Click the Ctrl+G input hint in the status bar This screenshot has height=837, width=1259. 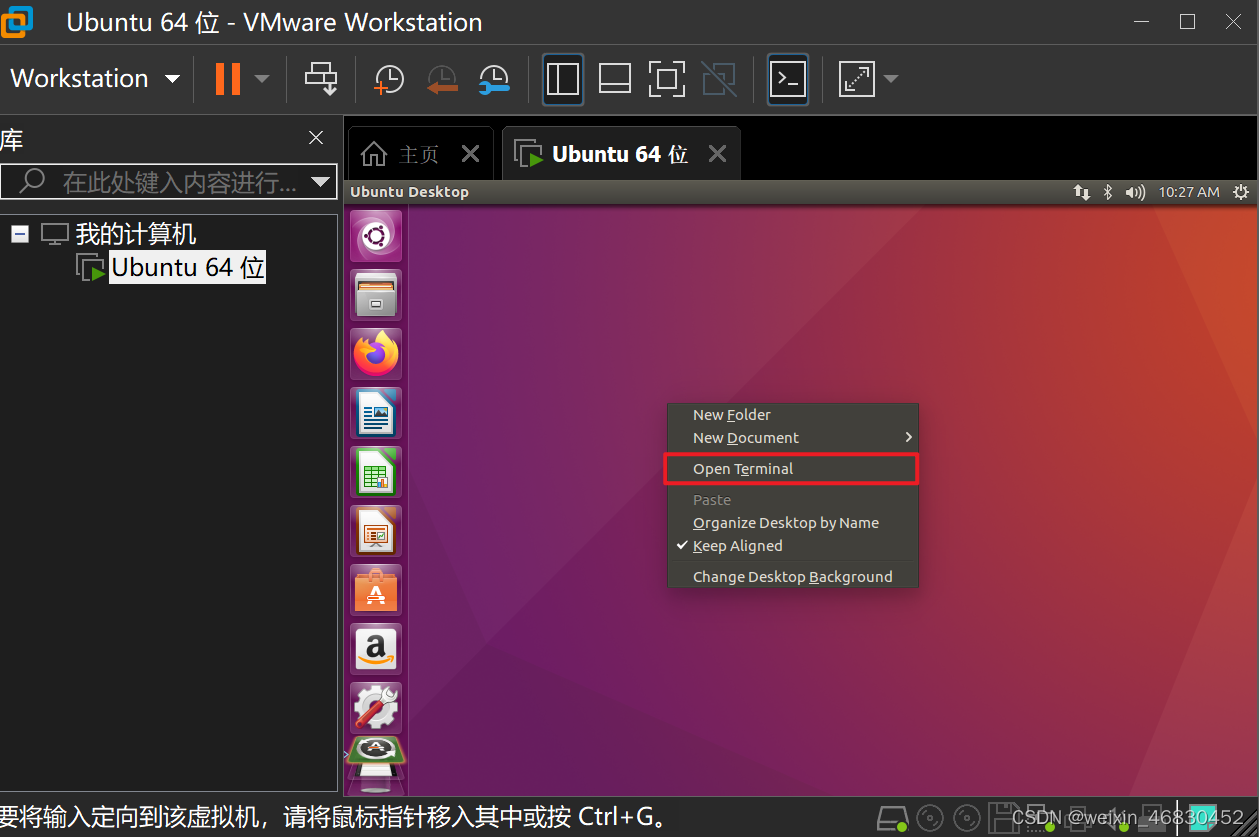334,817
